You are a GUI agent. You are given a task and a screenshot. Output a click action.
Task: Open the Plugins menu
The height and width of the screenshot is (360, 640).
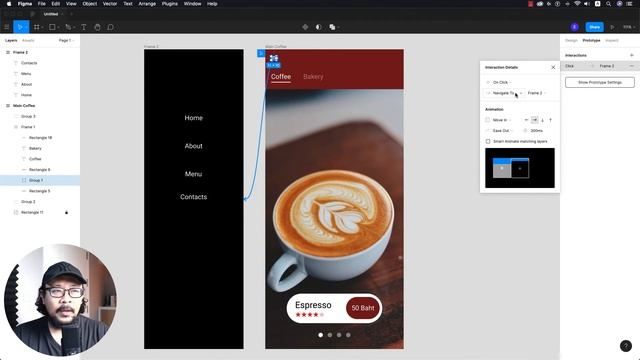[170, 4]
